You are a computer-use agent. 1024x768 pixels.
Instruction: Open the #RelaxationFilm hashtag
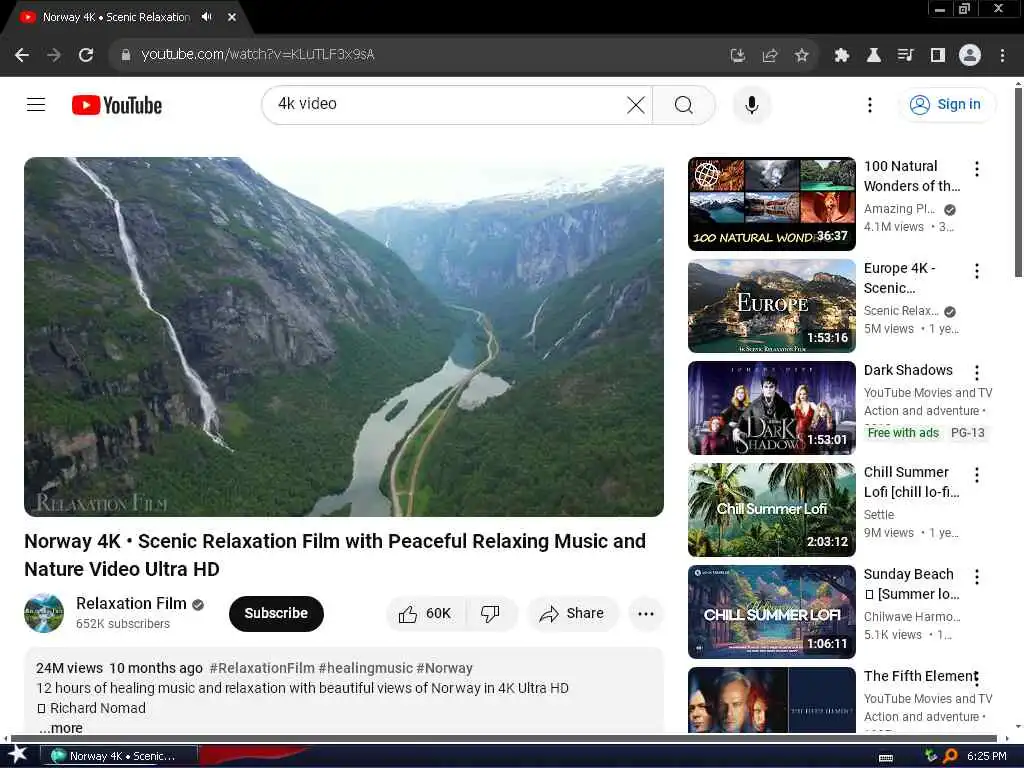(262, 668)
